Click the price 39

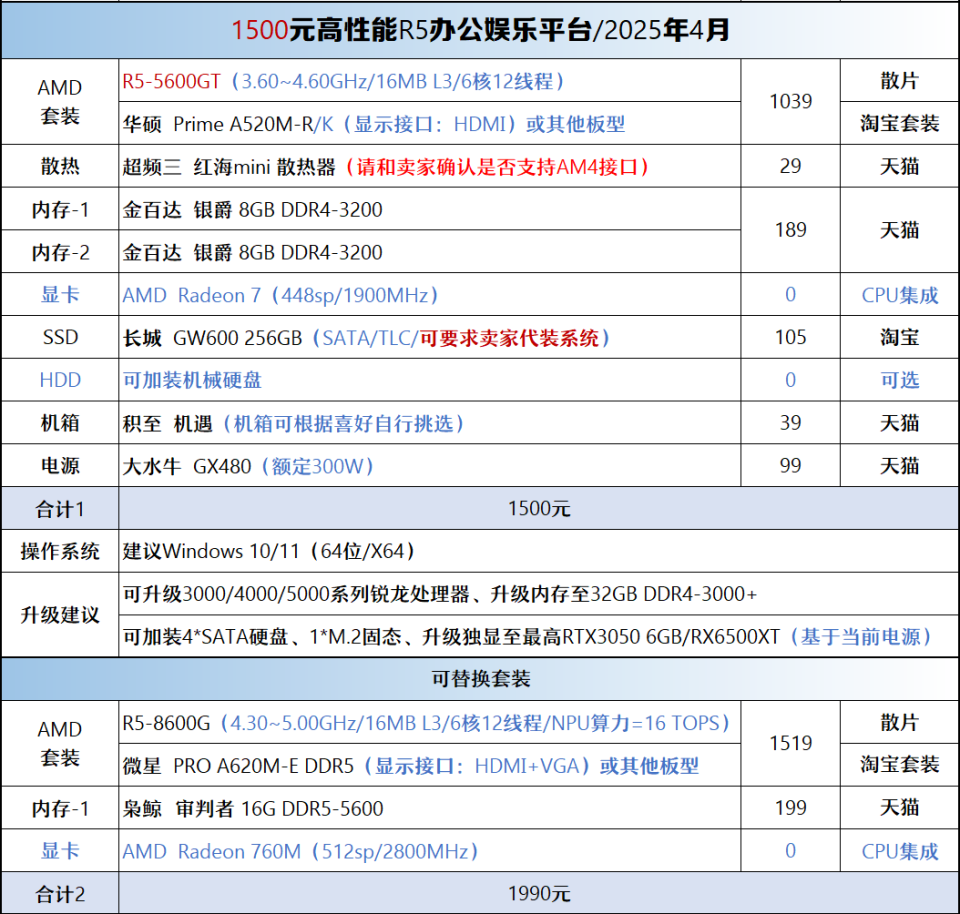790,423
